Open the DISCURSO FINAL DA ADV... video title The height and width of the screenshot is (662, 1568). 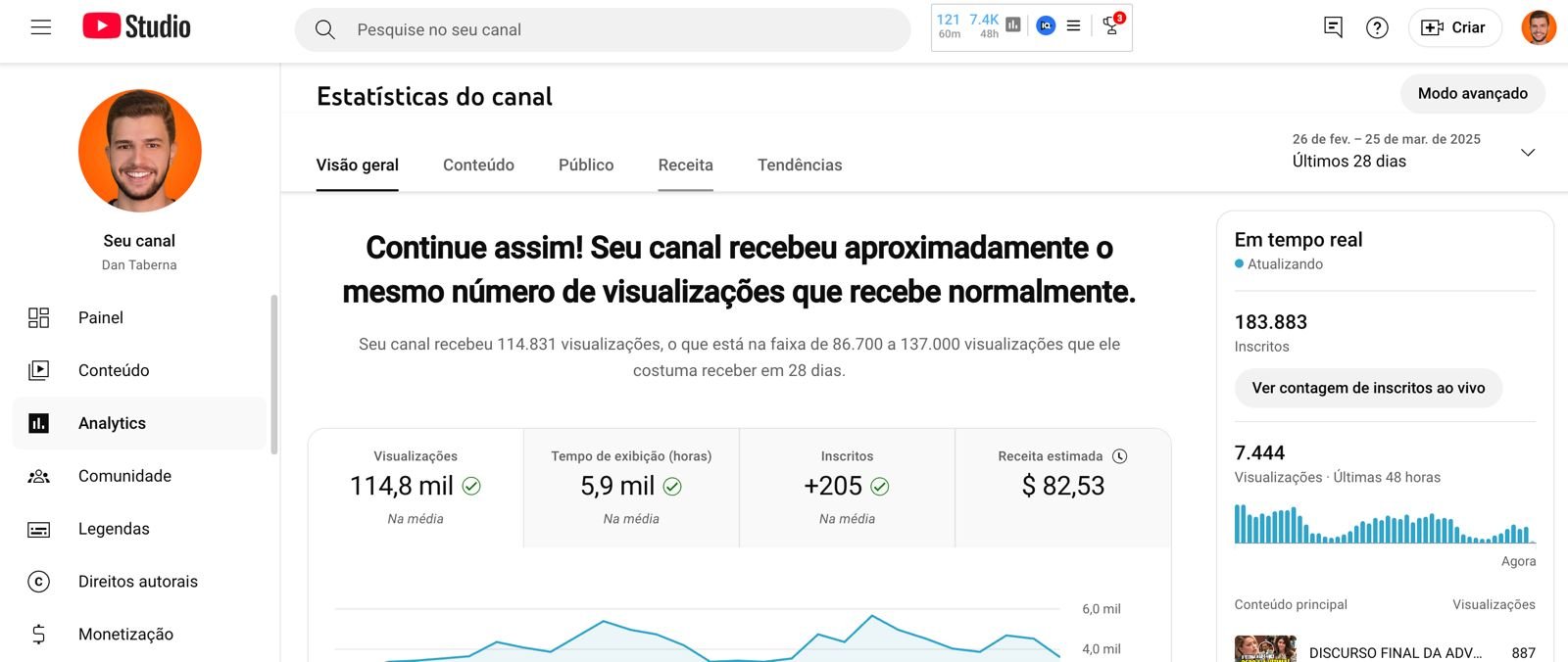pos(1396,652)
